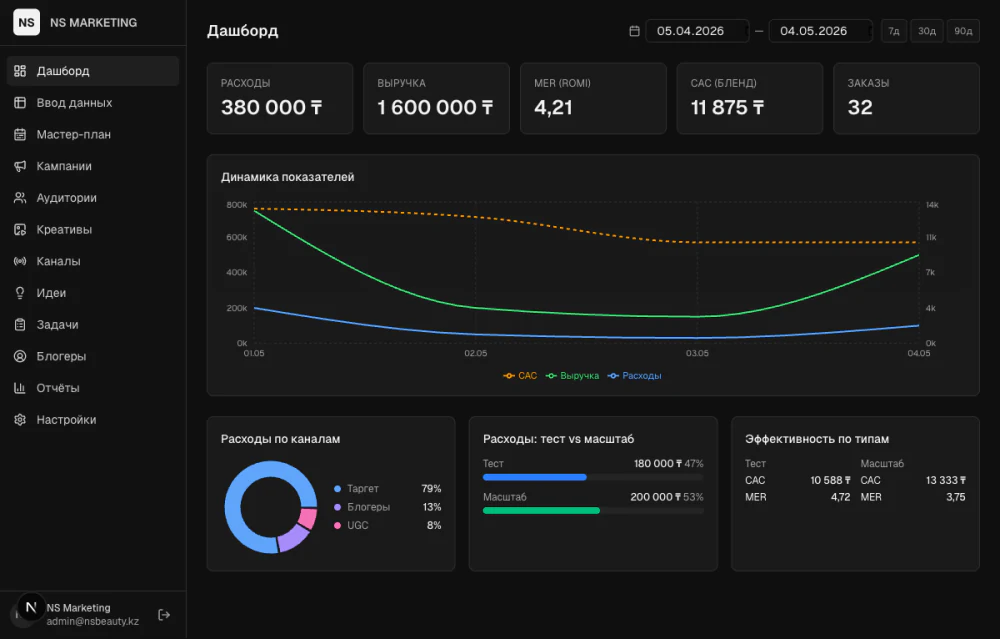
Task: Click the Мастер-план calendar icon
Action: click(x=20, y=135)
